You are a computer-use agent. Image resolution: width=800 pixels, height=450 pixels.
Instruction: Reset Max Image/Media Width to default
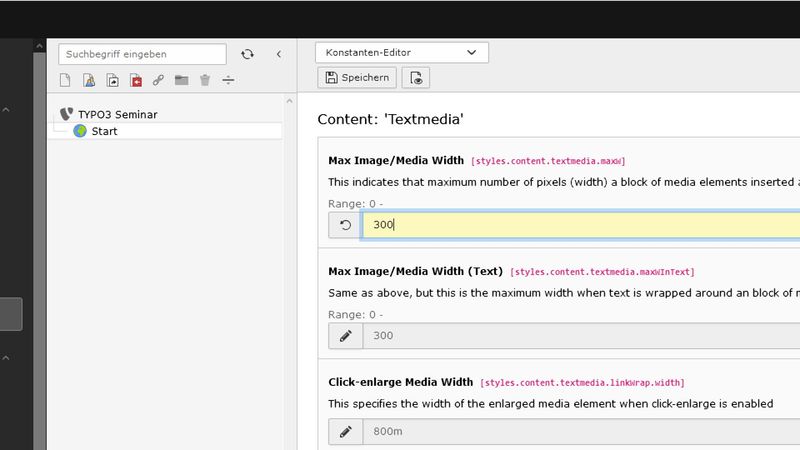tap(346, 225)
